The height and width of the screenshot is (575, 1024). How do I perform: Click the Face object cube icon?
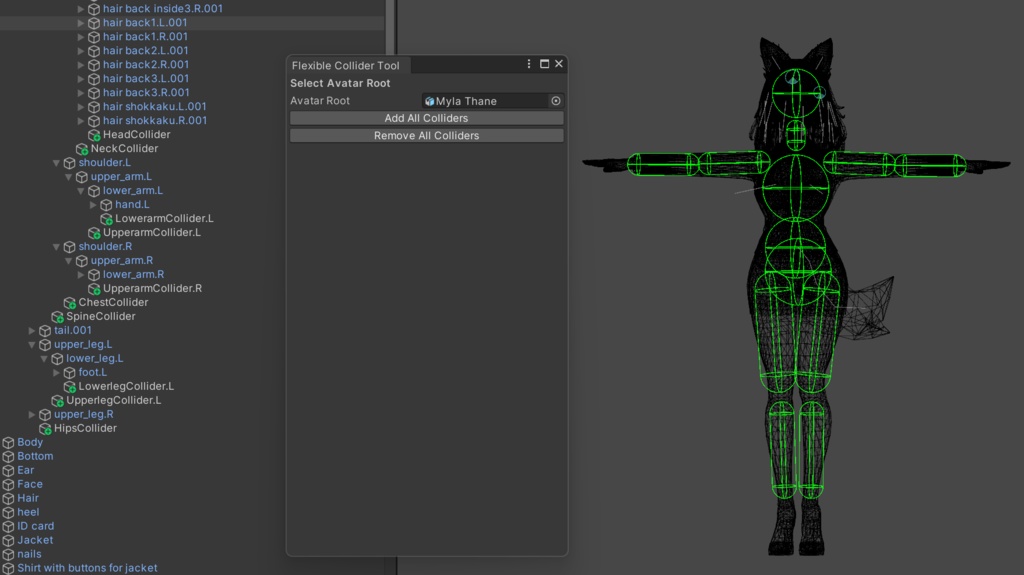(8, 485)
